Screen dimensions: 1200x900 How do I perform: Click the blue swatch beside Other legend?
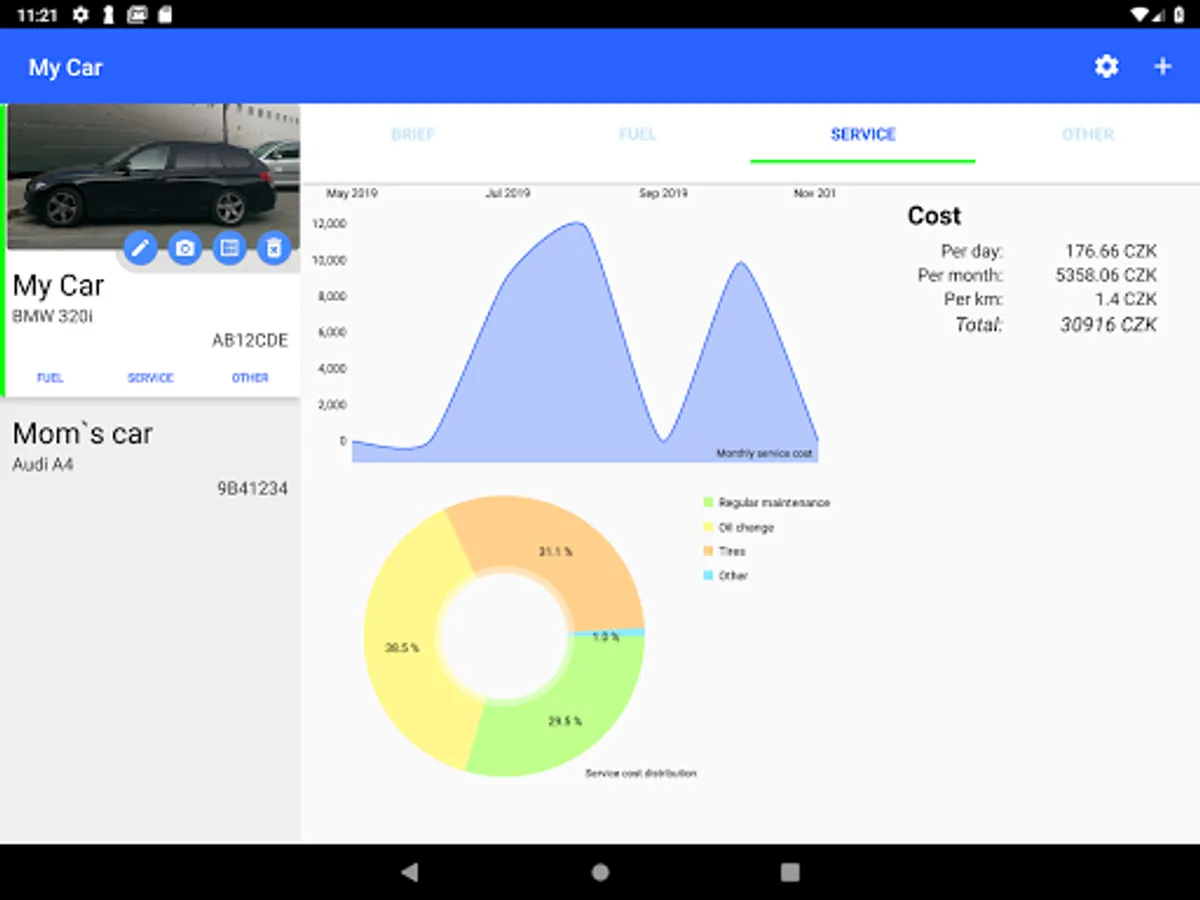coord(708,576)
